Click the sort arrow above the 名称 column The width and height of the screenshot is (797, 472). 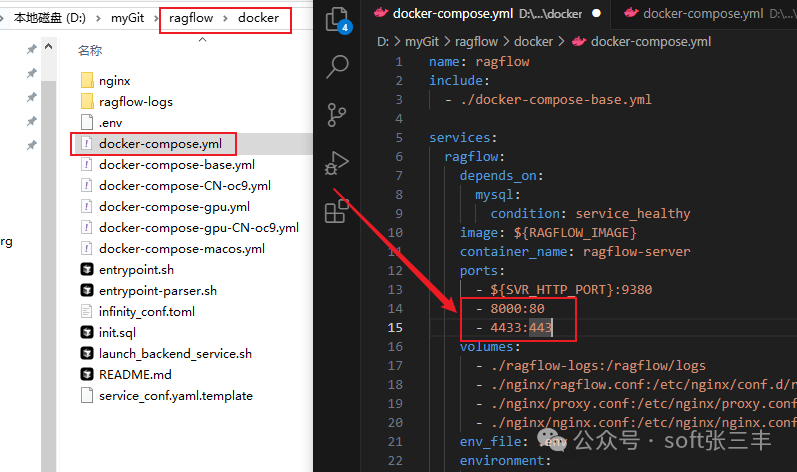[x=202, y=40]
